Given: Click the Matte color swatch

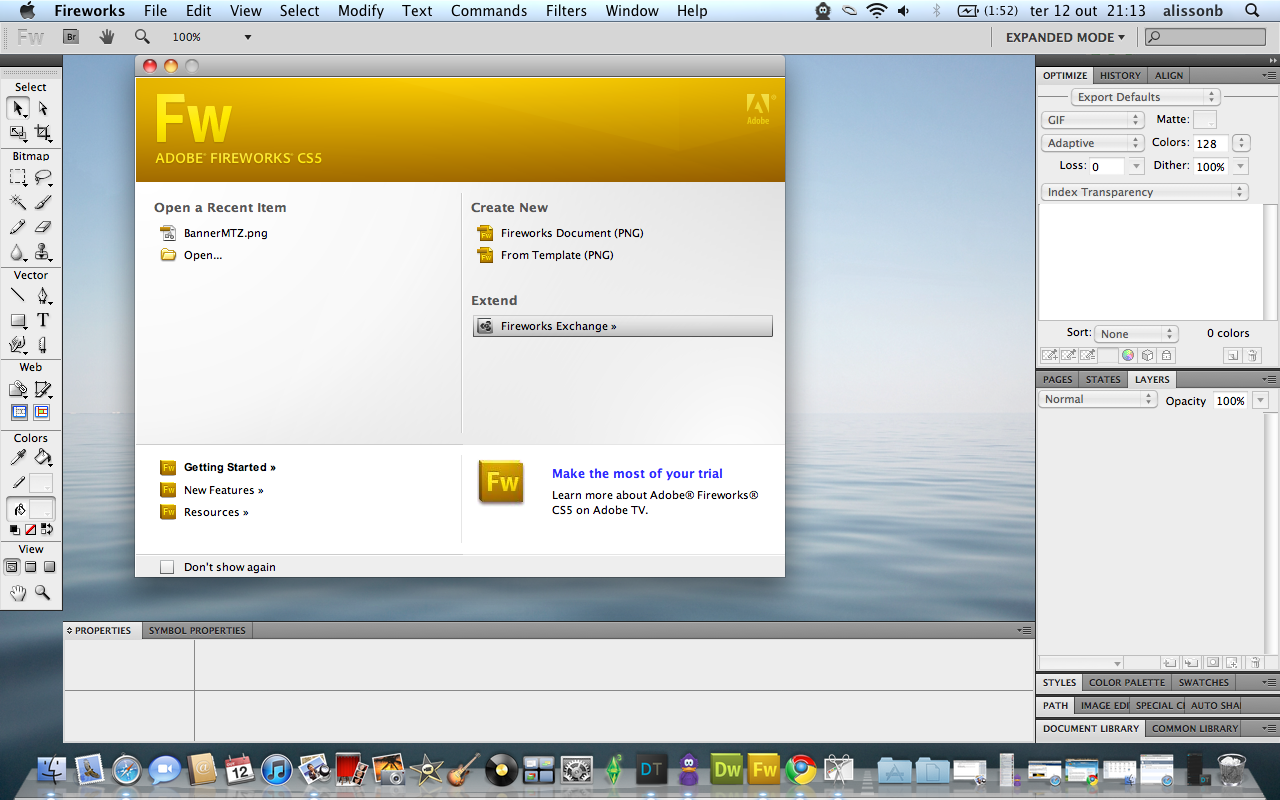Looking at the screenshot, I should tap(1205, 120).
